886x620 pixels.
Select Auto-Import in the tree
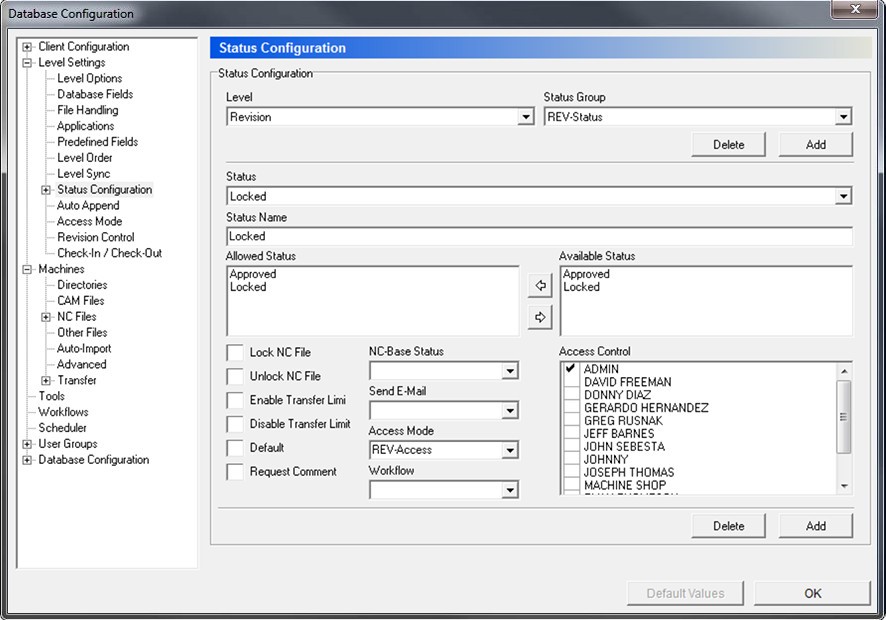pos(84,349)
